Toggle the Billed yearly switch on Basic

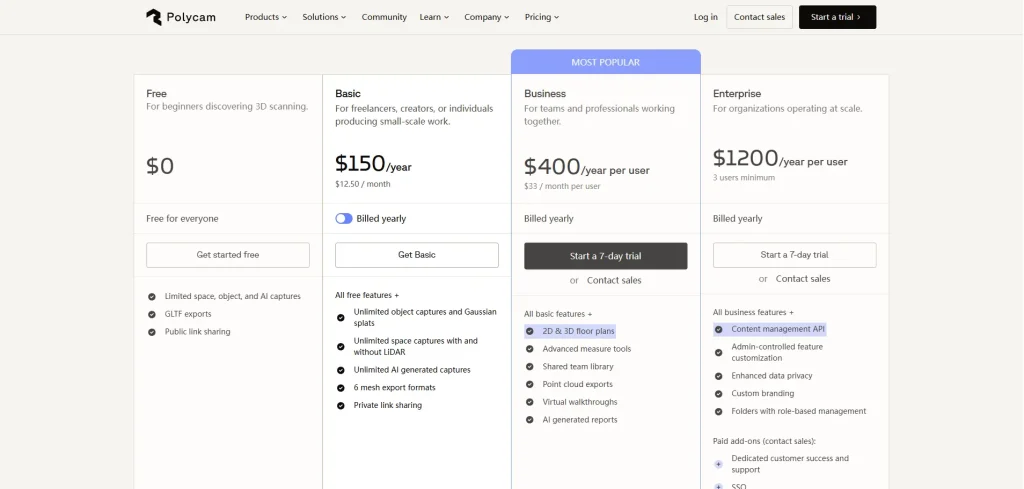click(344, 219)
